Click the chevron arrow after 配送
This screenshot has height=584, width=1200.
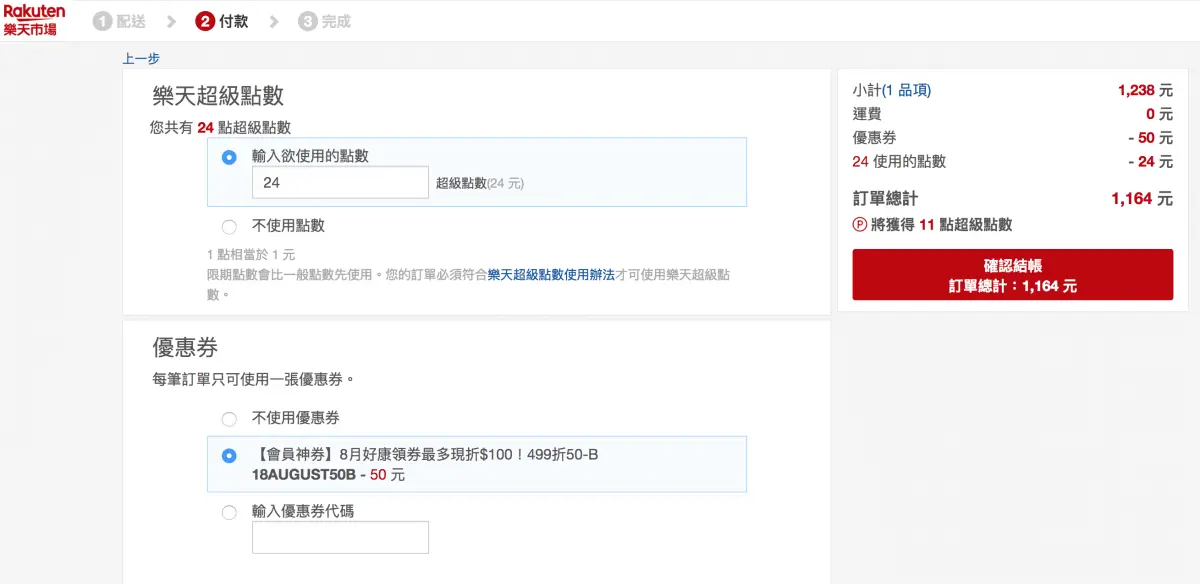click(172, 22)
